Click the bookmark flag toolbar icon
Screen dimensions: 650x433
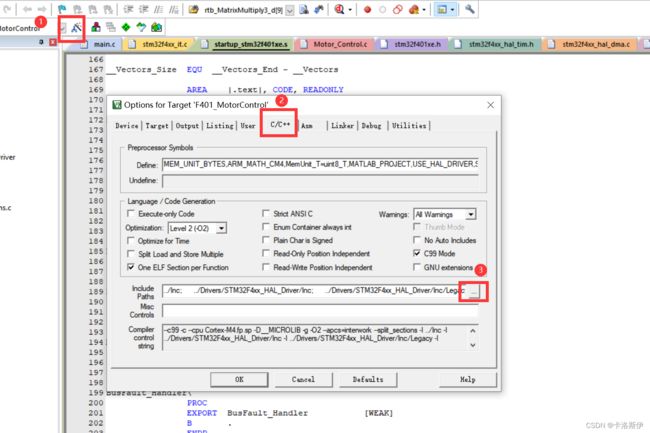[x=62, y=9]
